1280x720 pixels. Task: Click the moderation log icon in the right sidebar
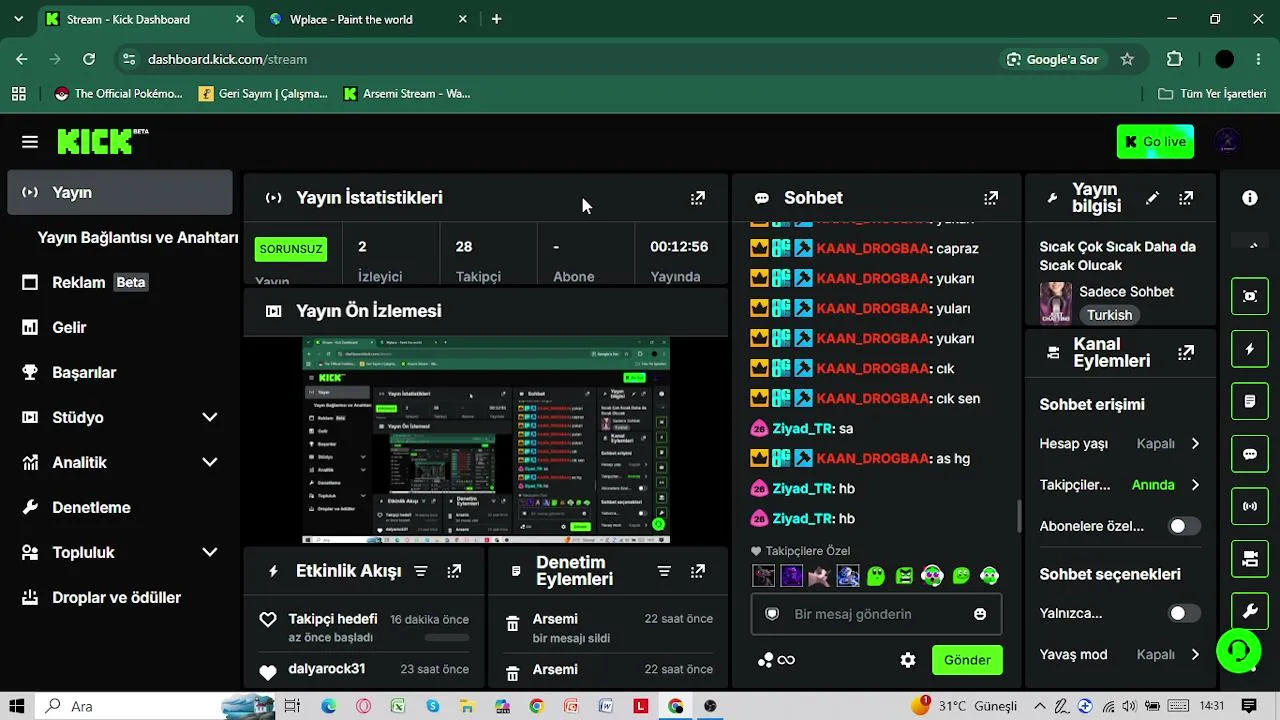click(1250, 401)
